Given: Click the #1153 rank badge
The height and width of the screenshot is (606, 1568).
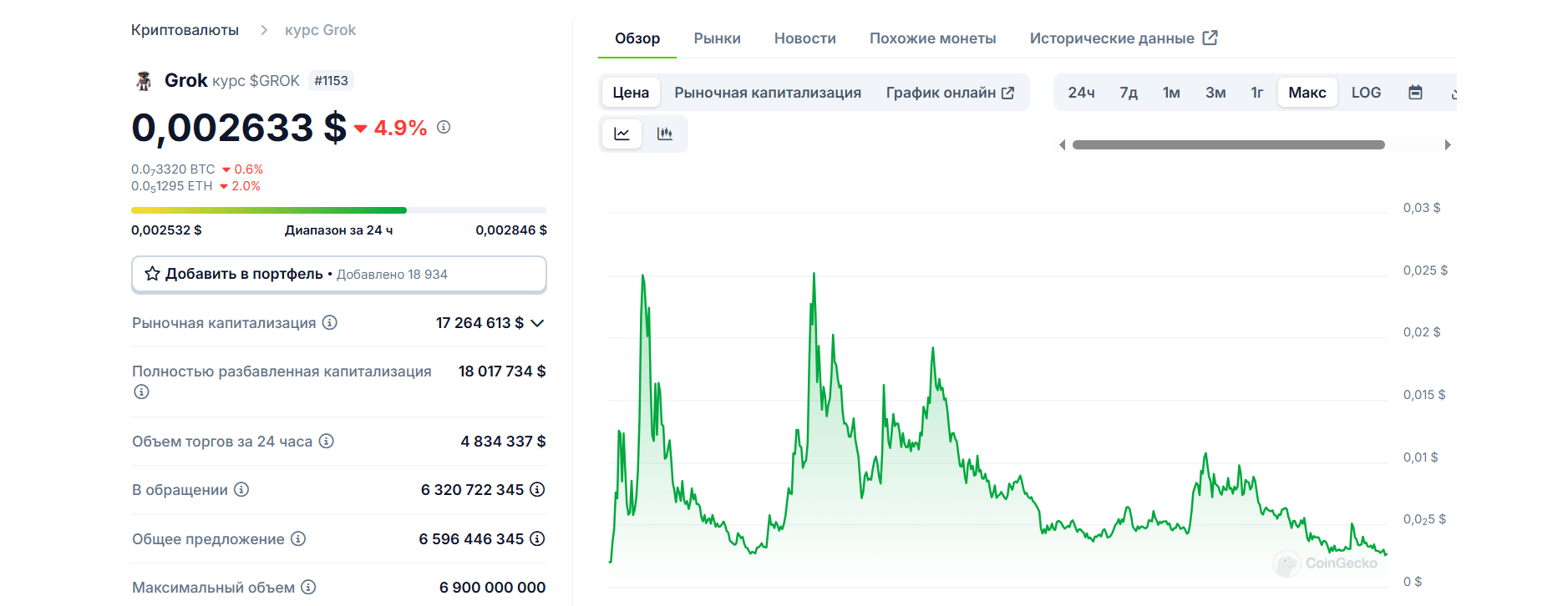Looking at the screenshot, I should [x=331, y=81].
